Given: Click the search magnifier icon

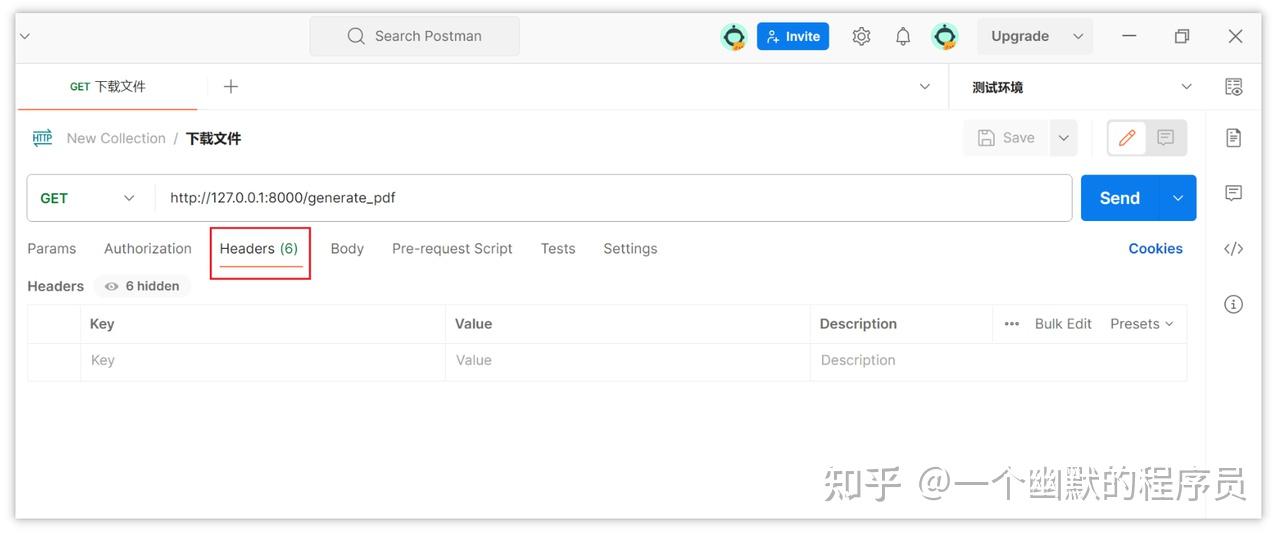Looking at the screenshot, I should click(x=356, y=36).
